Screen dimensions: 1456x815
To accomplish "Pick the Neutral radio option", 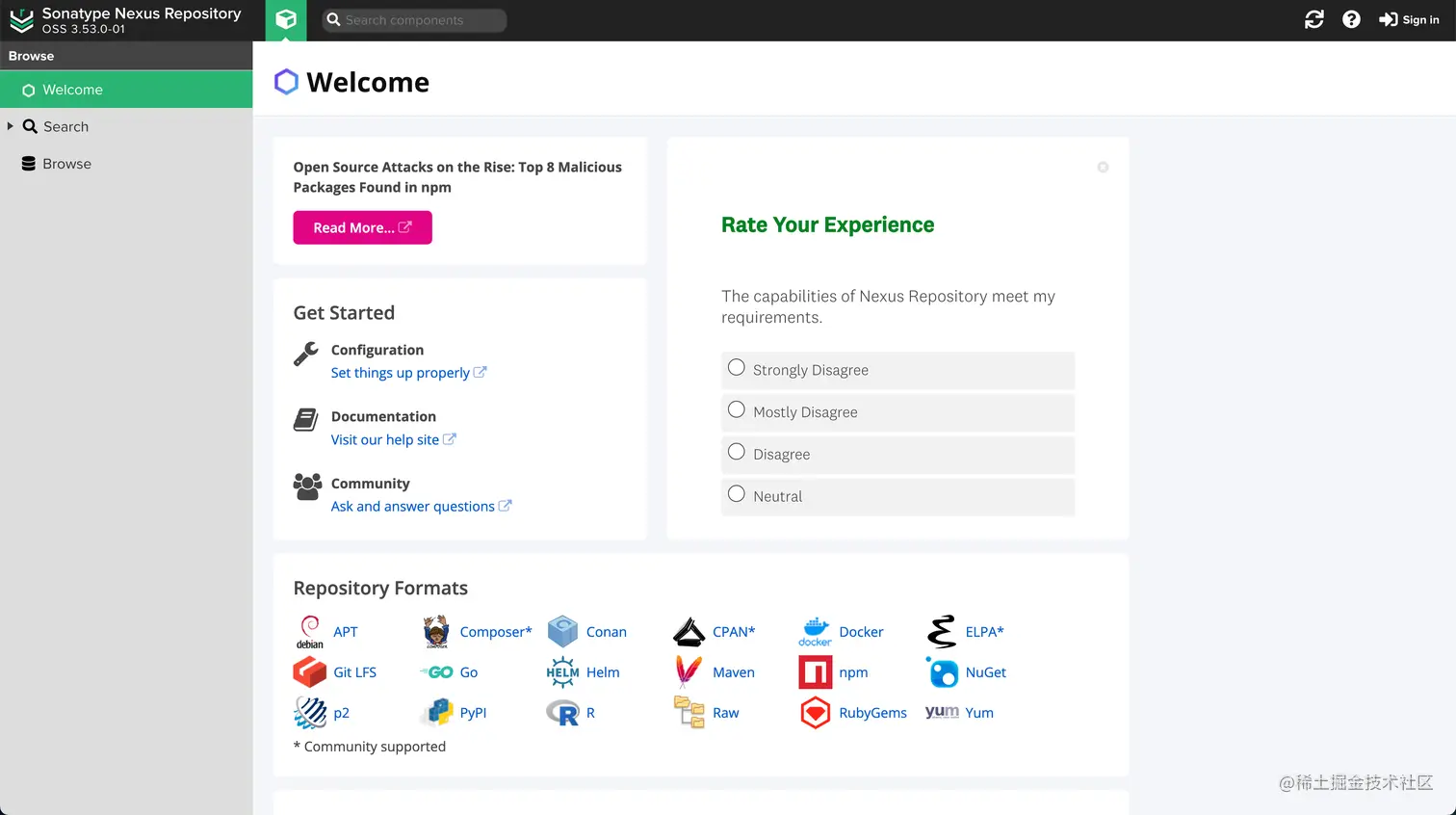I will [x=737, y=494].
